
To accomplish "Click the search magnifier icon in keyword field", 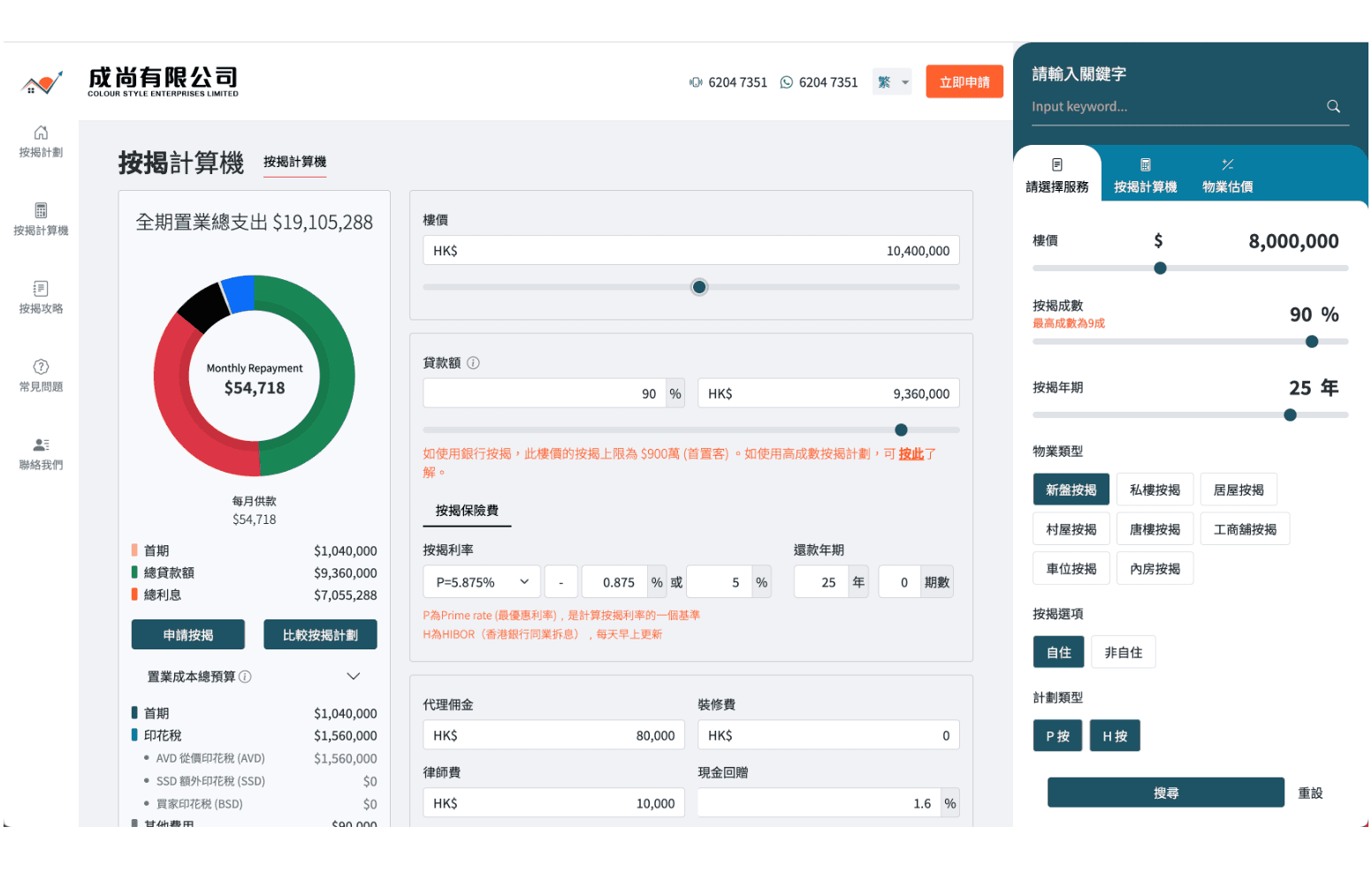I will pos(1333,107).
